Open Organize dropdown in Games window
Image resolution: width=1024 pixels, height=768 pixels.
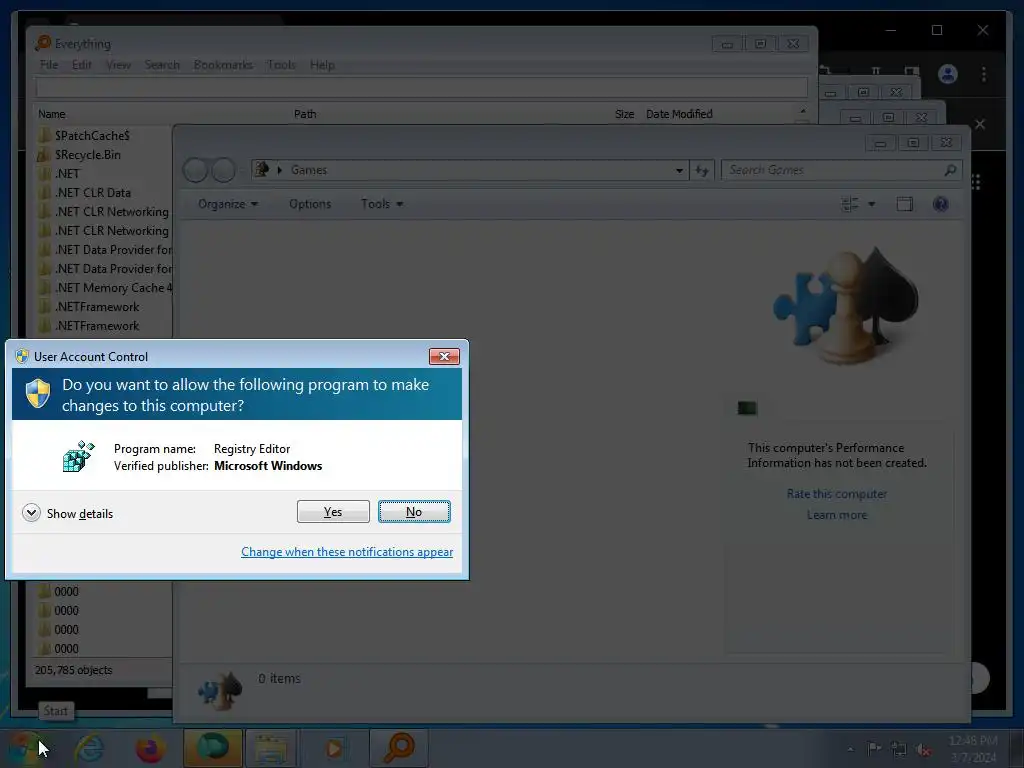tap(228, 204)
